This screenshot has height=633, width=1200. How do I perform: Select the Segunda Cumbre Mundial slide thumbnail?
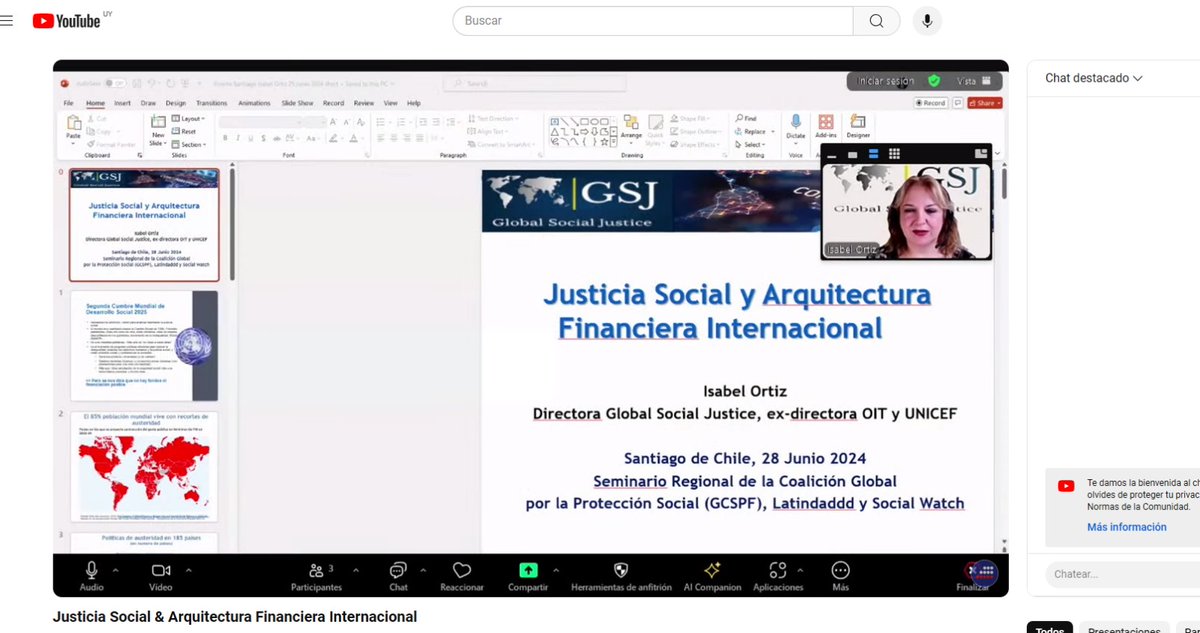pyautogui.click(x=144, y=346)
